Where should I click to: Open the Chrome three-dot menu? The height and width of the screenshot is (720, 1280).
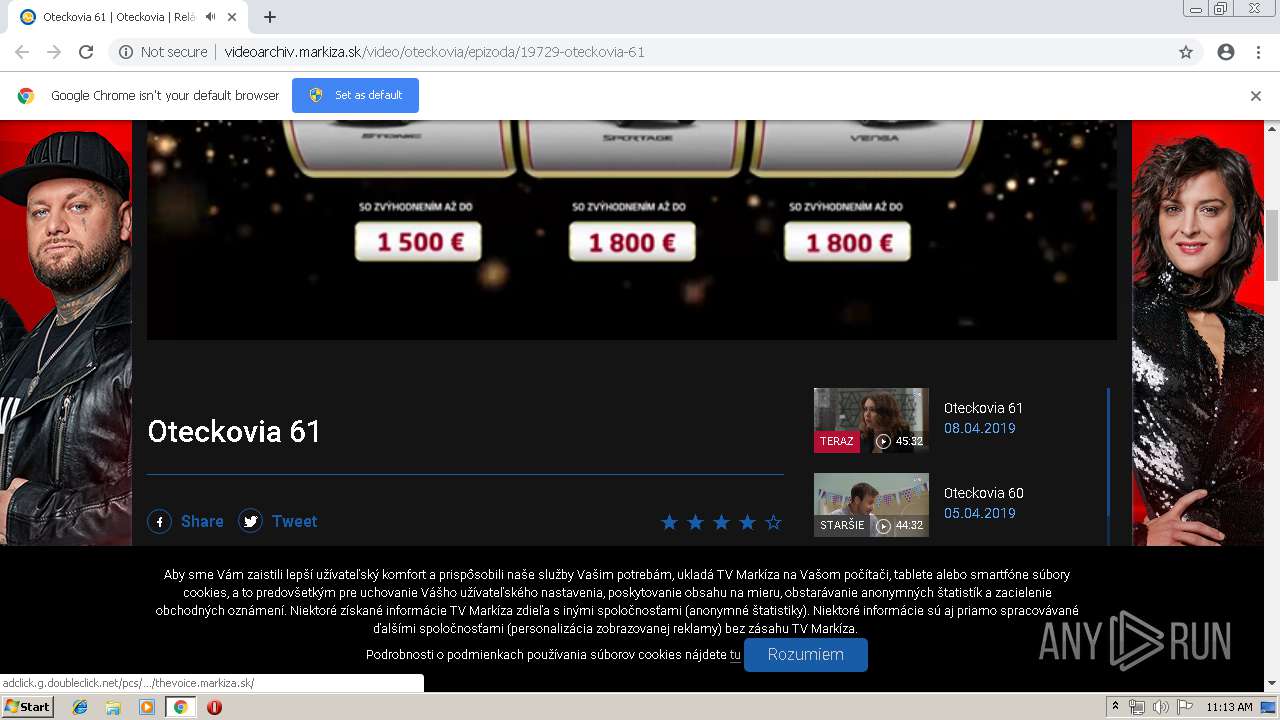tap(1258, 52)
